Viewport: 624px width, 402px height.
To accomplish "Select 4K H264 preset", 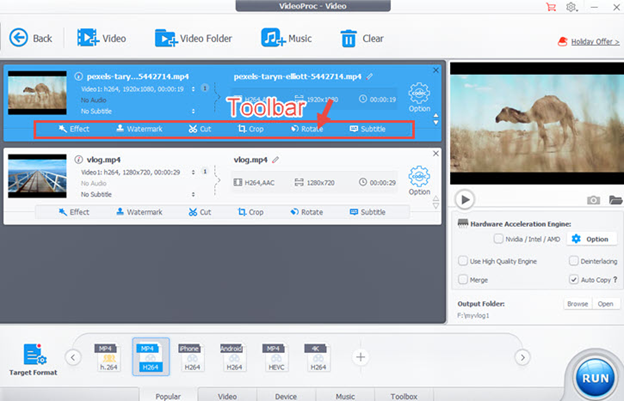I will point(317,357).
